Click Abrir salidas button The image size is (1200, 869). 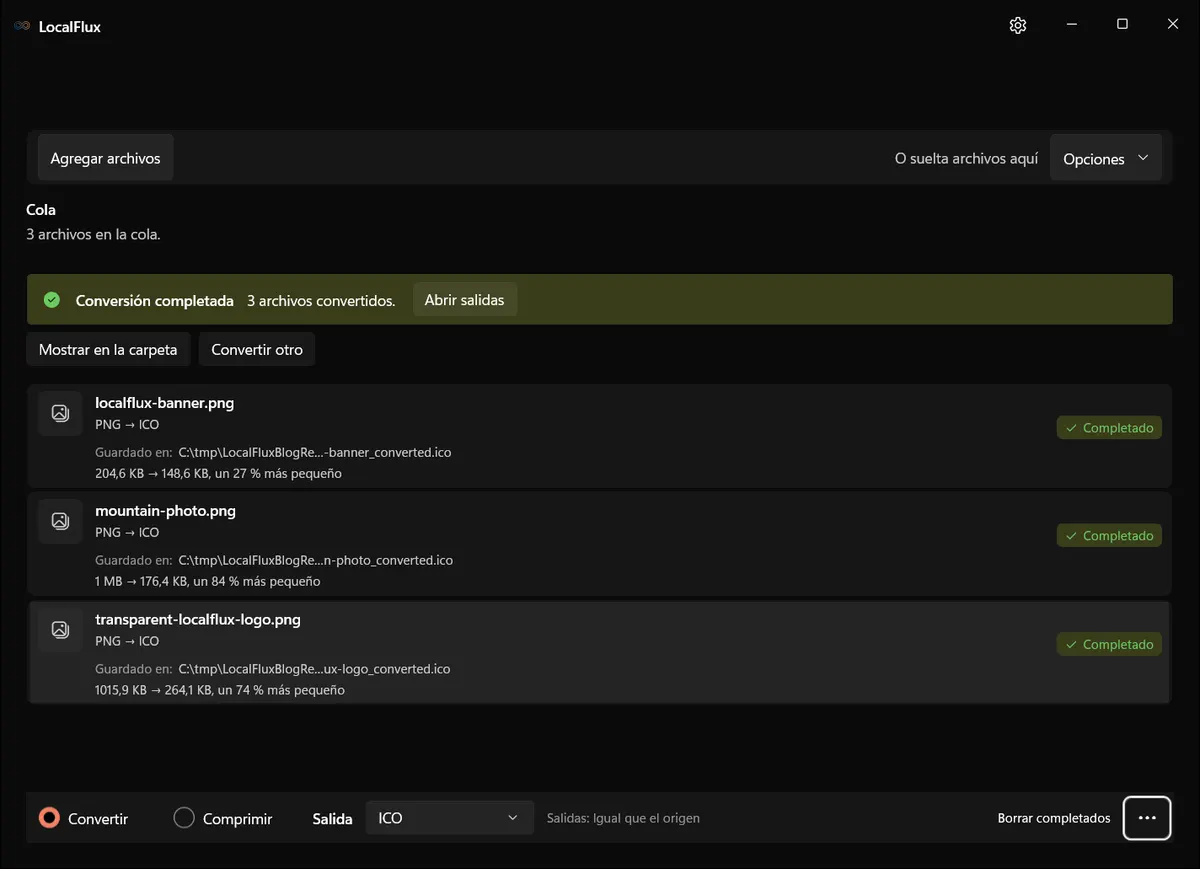pyautogui.click(x=465, y=300)
